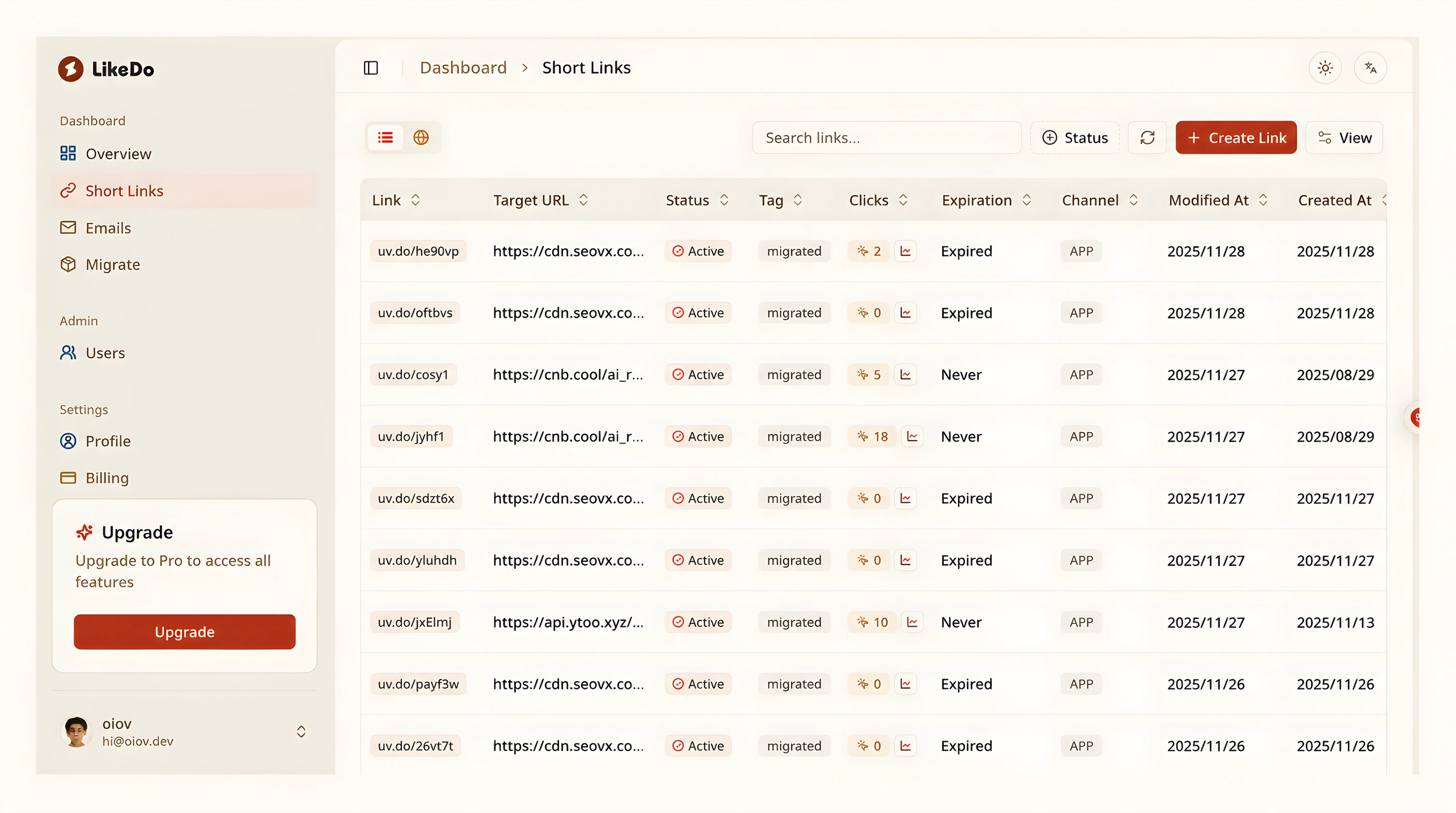Open analytics chart for uv.do/yluhdh
1456x813 pixels.
905,560
